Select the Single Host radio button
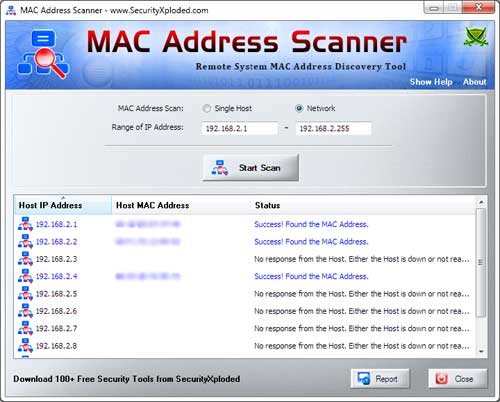 (207, 108)
